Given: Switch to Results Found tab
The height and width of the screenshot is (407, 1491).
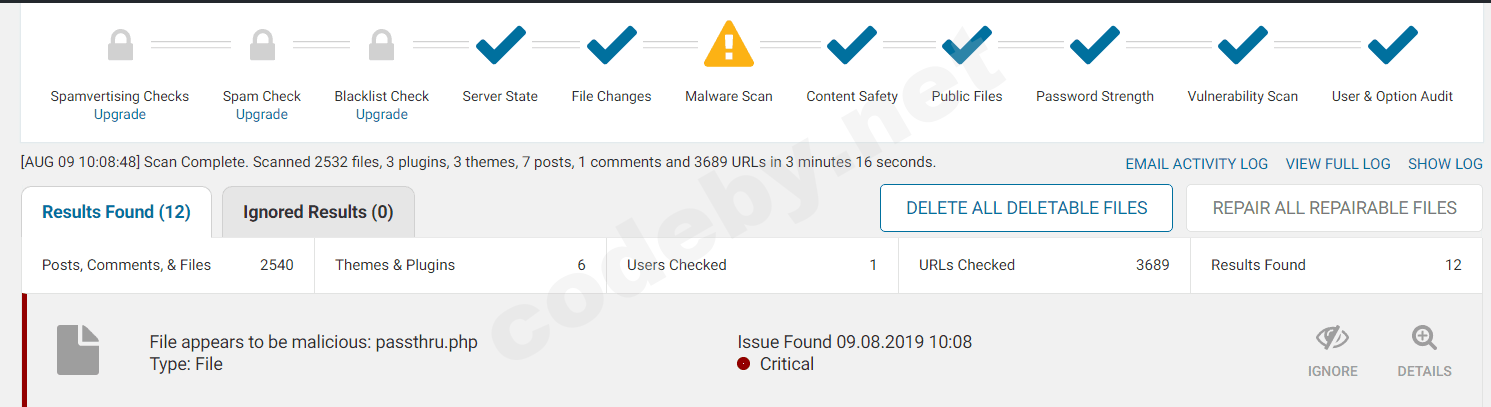Looking at the screenshot, I should pyautogui.click(x=116, y=212).
